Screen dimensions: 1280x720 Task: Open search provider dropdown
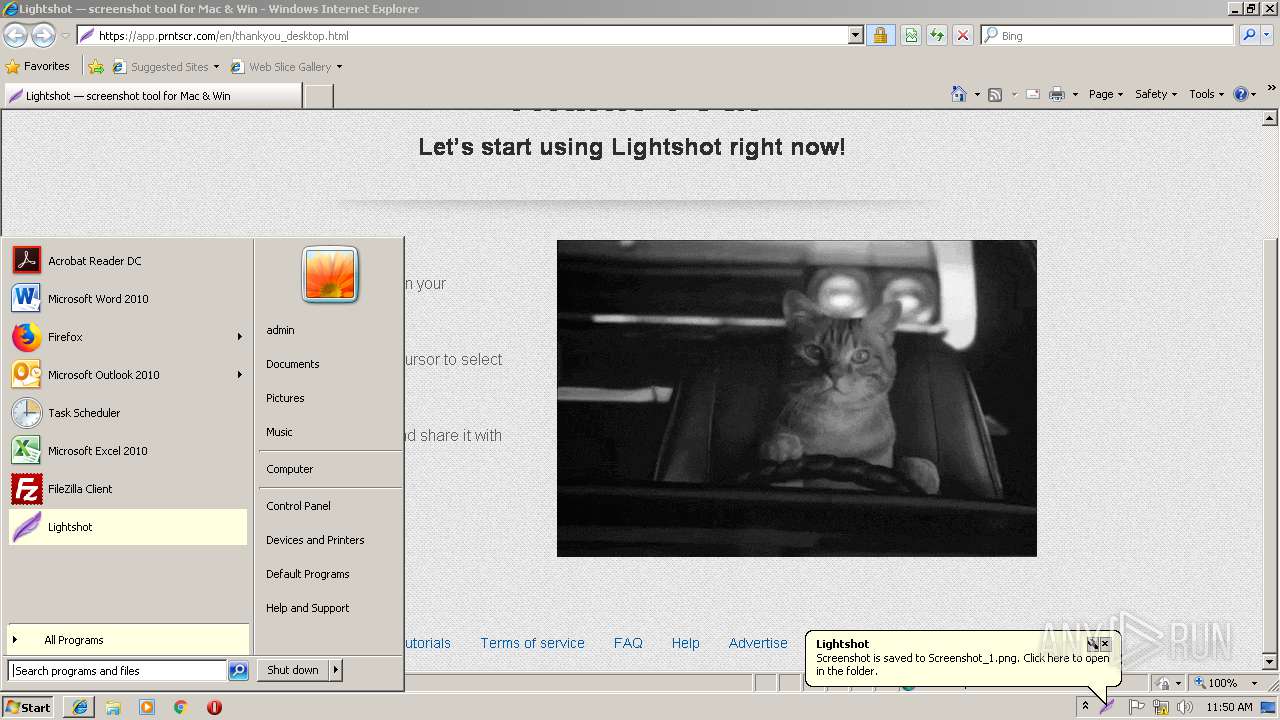(x=1267, y=35)
